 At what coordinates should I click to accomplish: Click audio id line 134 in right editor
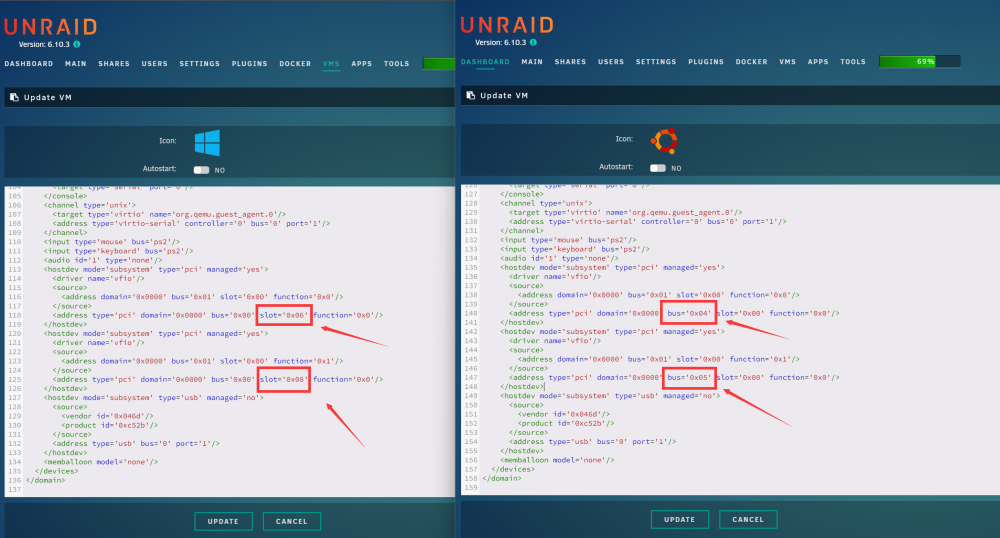(x=559, y=258)
